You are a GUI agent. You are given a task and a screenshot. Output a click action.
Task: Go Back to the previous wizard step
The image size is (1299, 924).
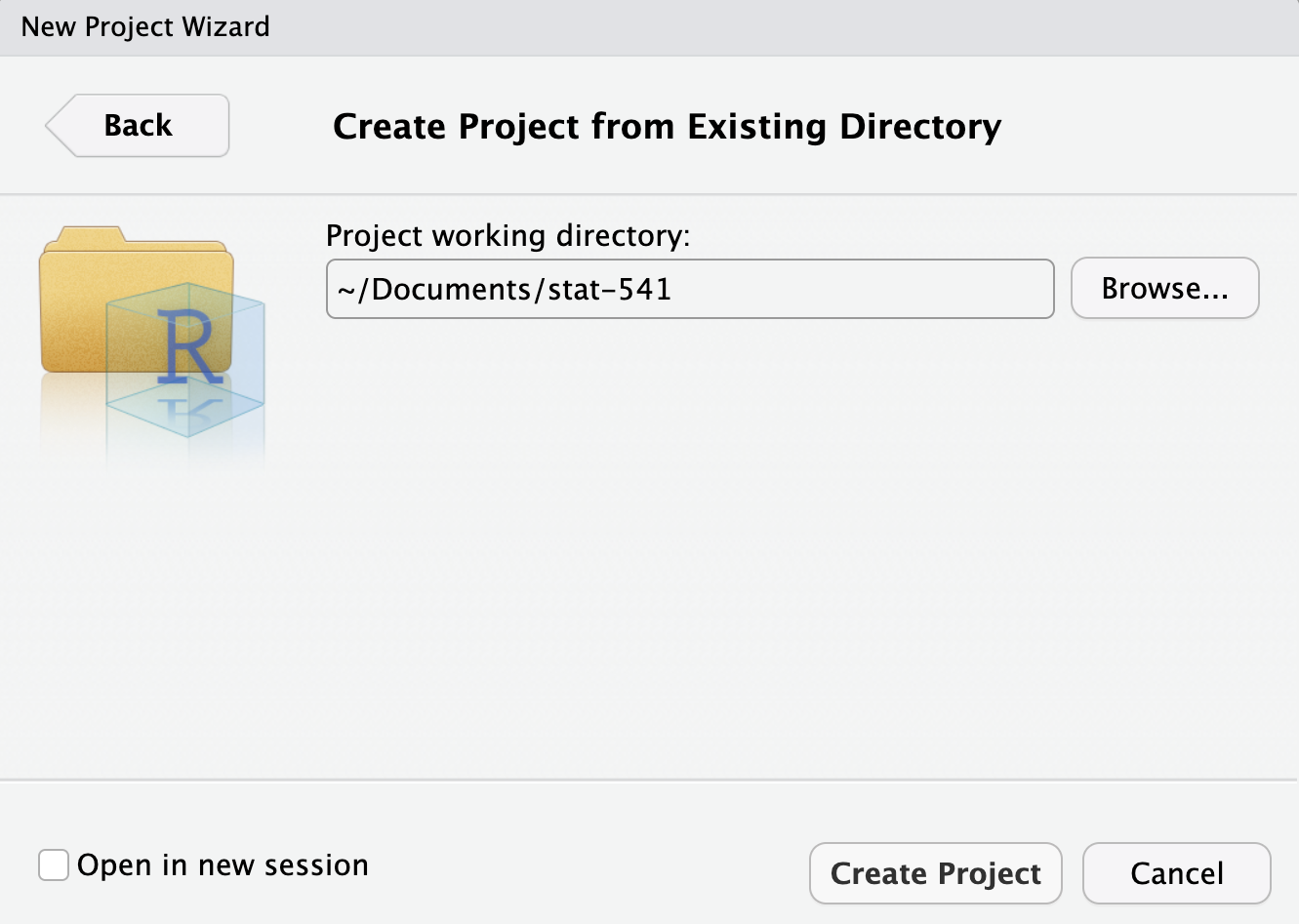click(x=137, y=125)
